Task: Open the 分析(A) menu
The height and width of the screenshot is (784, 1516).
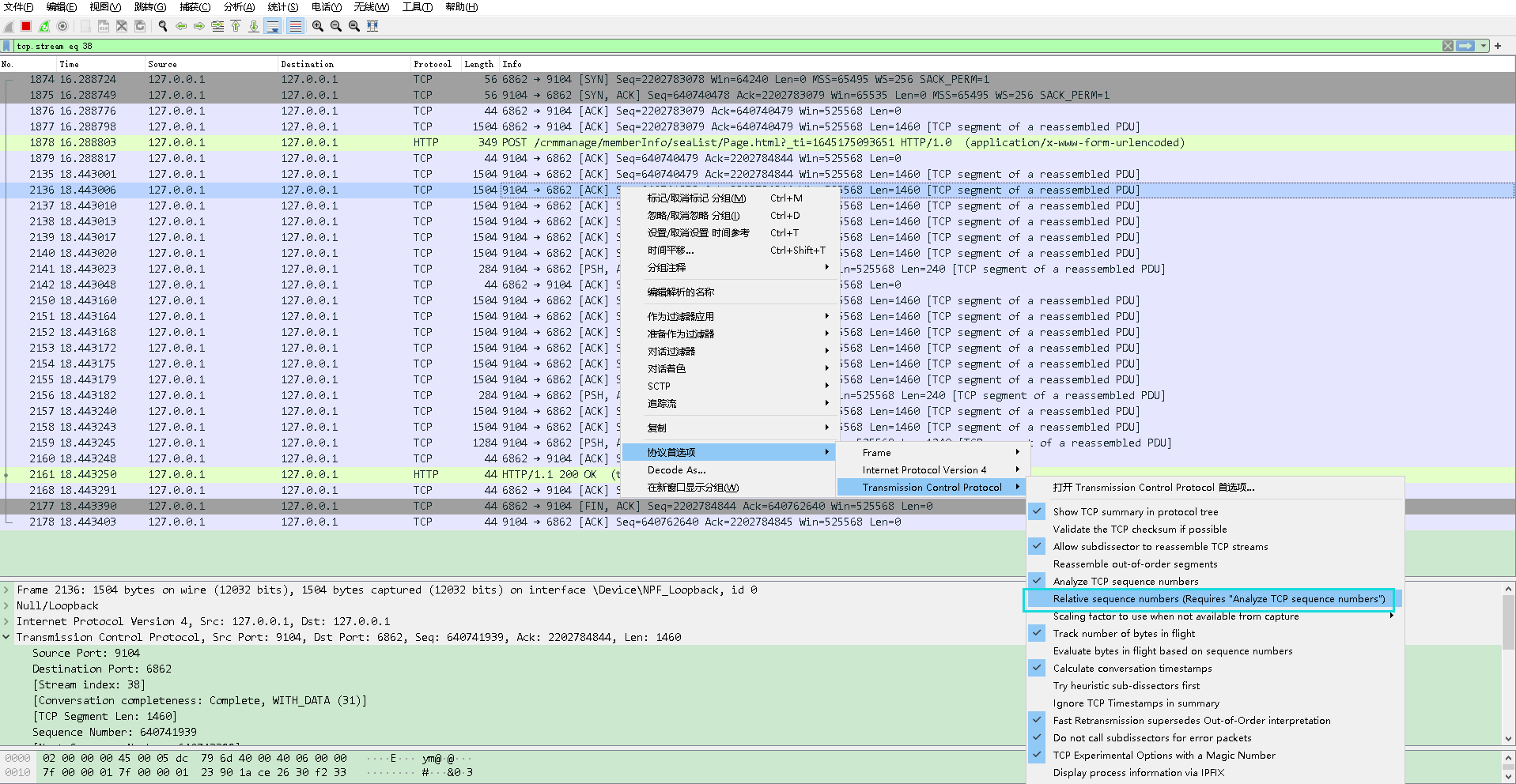Action: point(239,7)
